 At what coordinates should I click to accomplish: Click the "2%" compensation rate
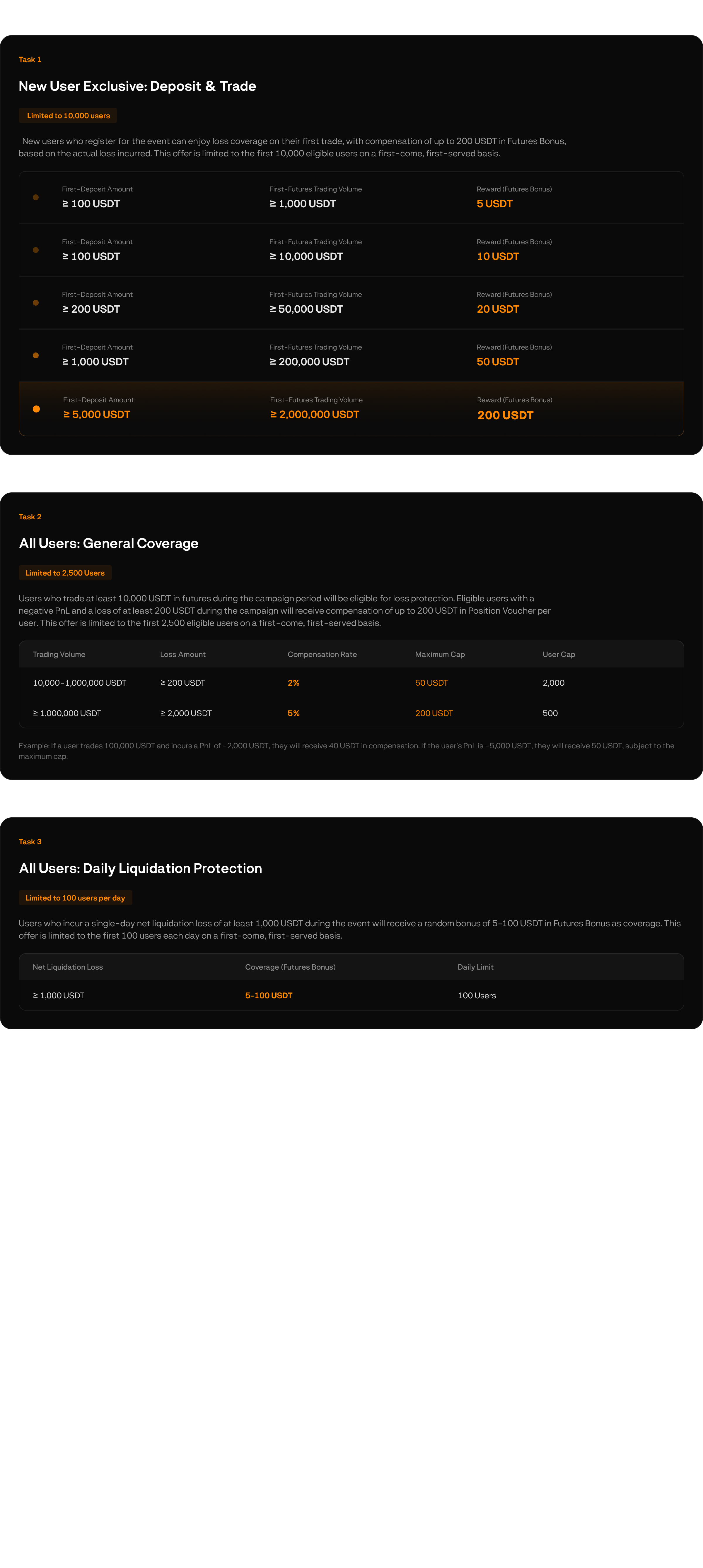[294, 683]
